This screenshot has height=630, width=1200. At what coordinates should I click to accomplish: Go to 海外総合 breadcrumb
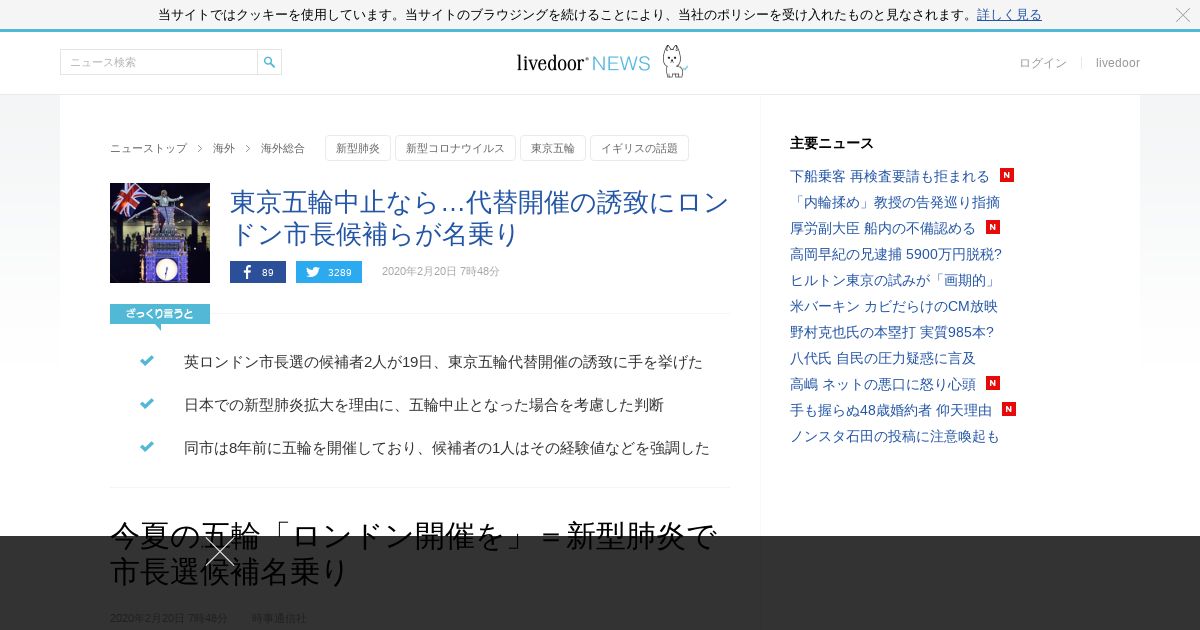click(x=283, y=148)
